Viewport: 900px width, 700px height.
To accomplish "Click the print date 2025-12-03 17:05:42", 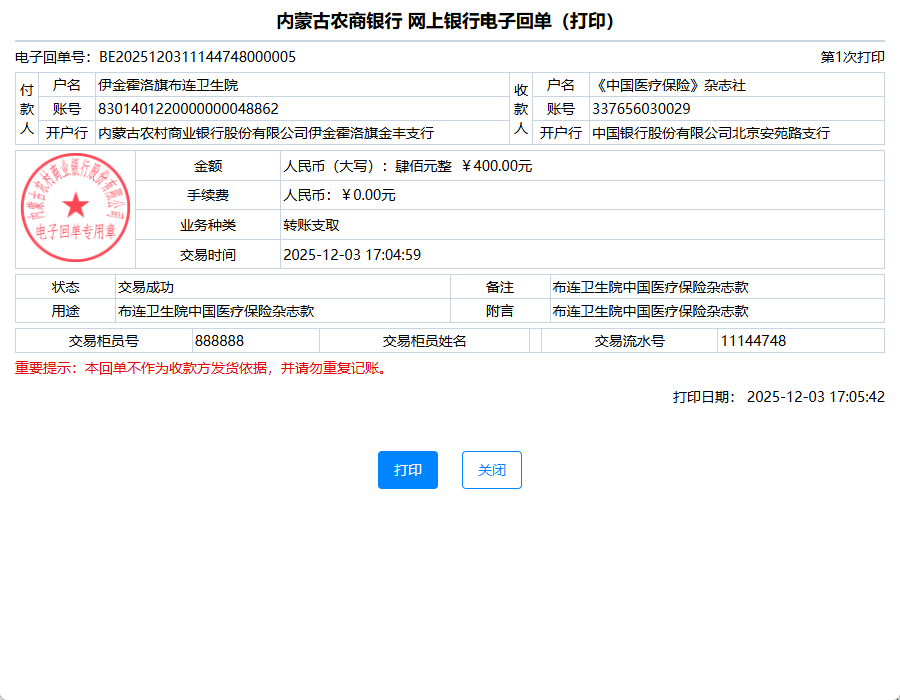I will point(815,397).
